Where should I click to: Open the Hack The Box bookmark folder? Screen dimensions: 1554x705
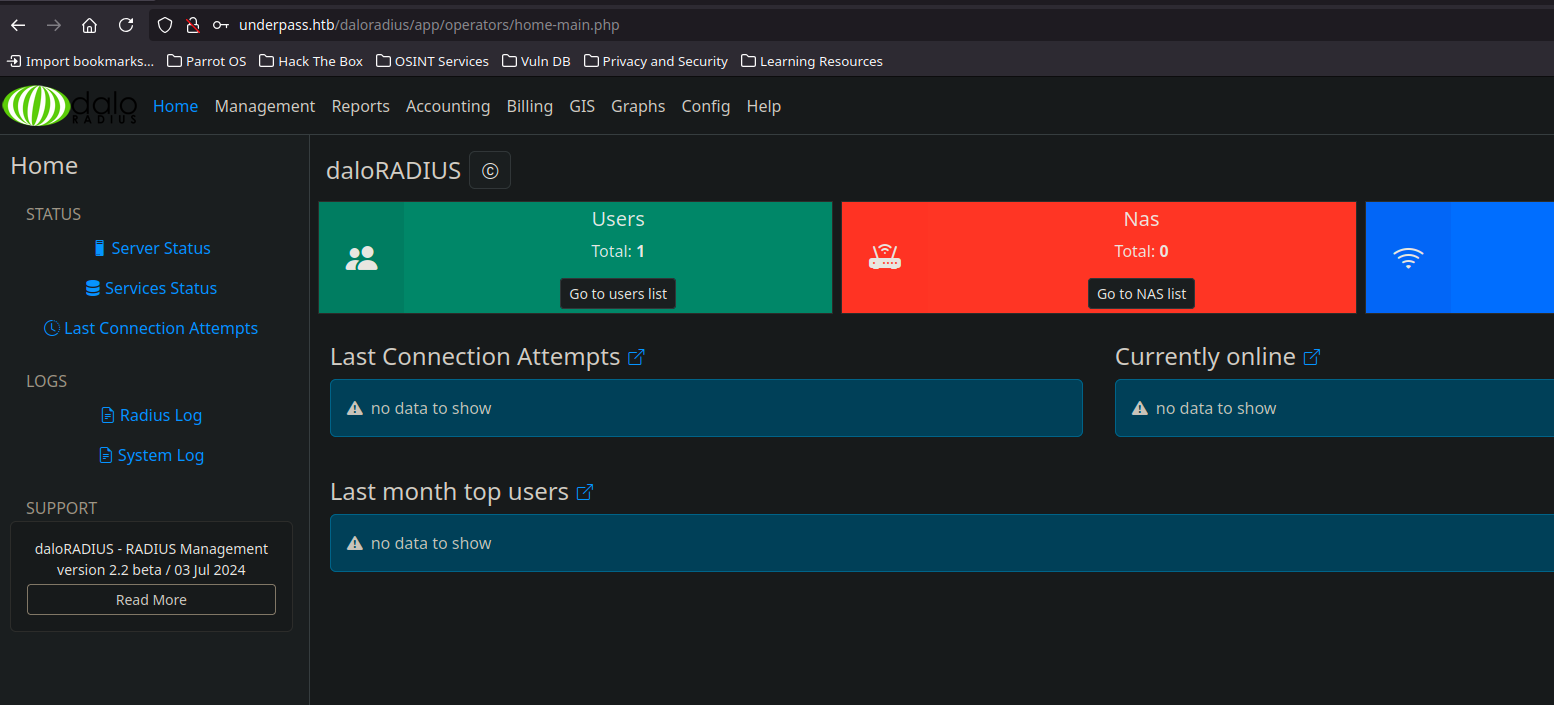point(311,61)
